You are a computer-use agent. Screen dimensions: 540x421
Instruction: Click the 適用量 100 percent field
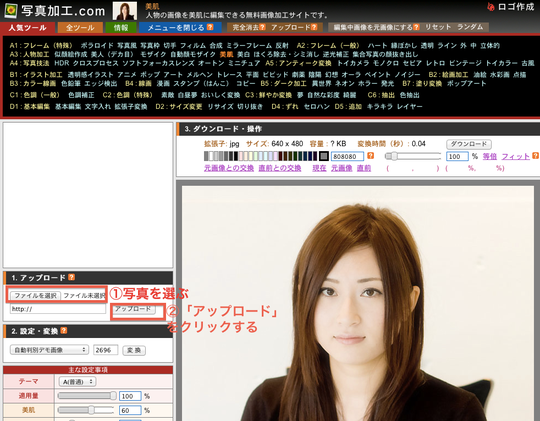pos(130,396)
